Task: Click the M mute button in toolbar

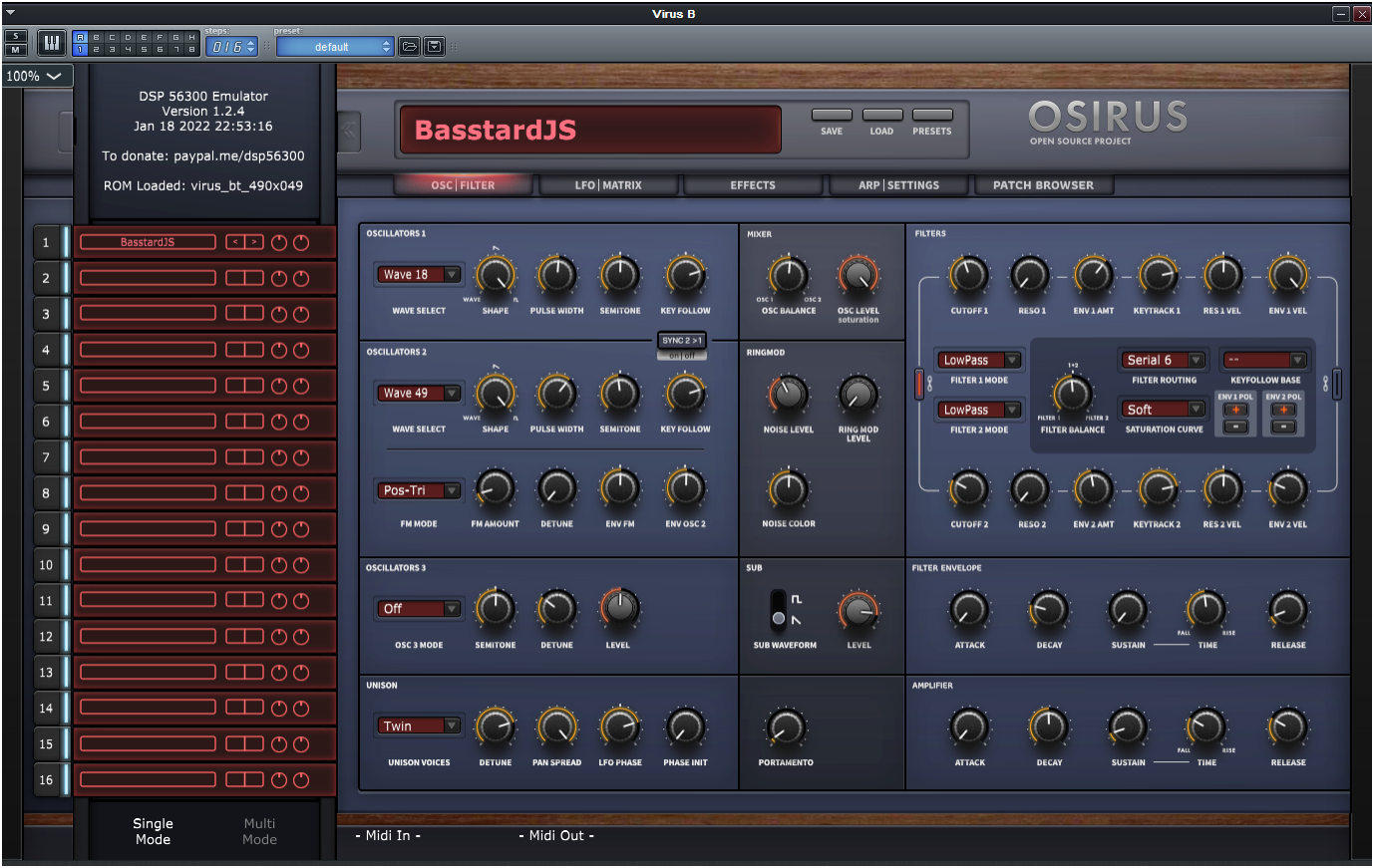Action: (x=16, y=49)
